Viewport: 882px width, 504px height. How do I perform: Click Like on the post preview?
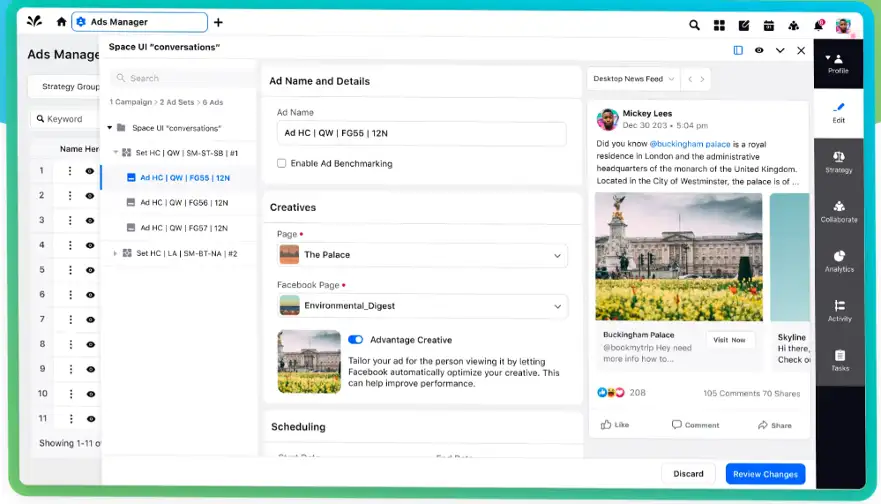(615, 425)
